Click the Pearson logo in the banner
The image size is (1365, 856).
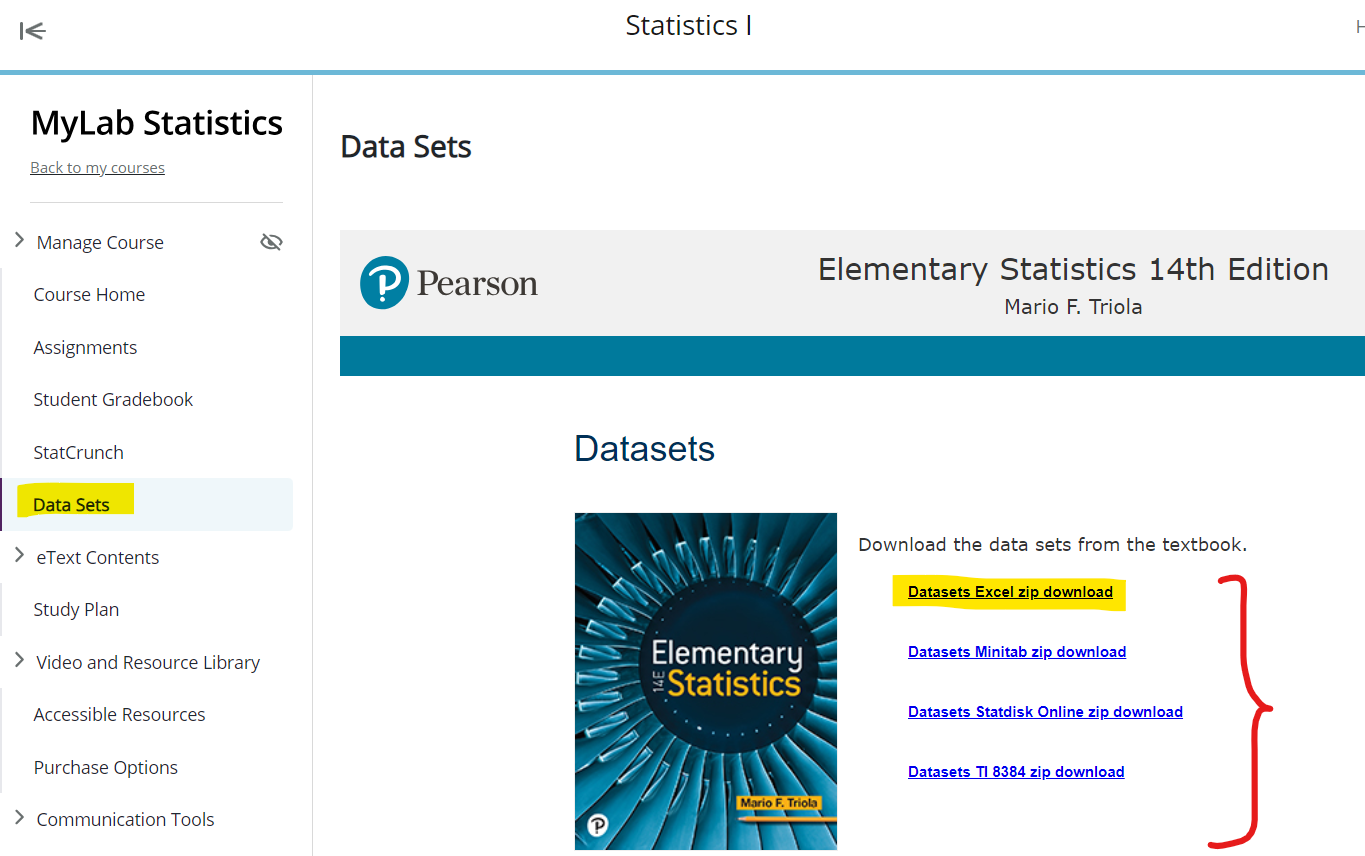449,283
